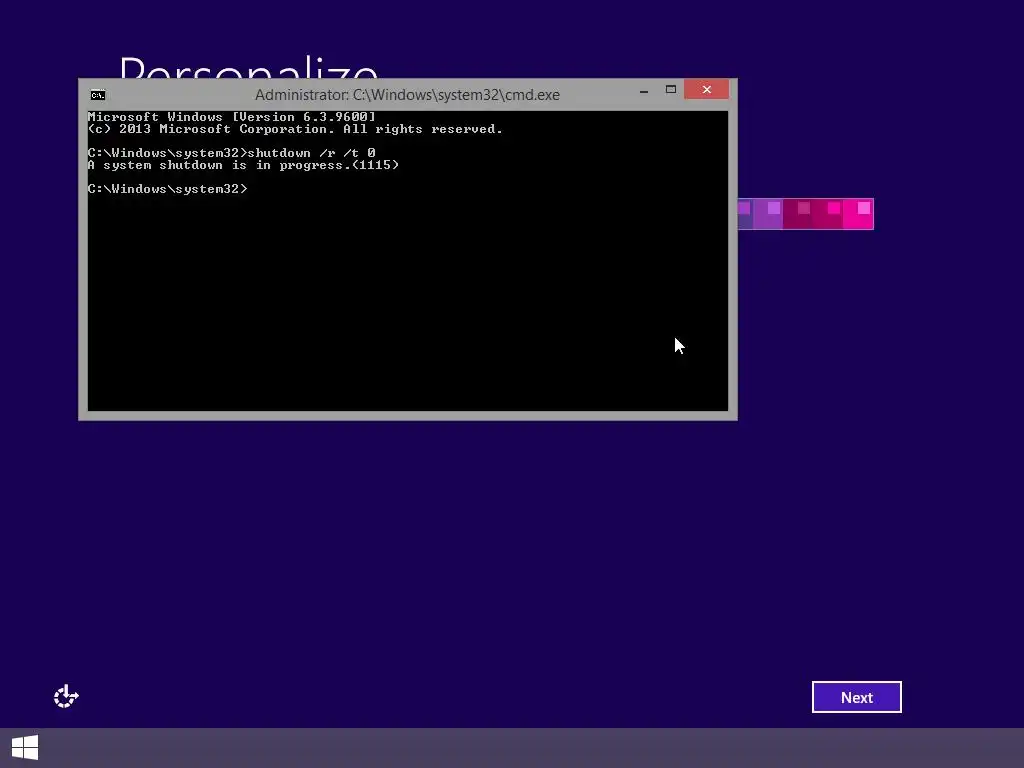Click the cmd.exe icon in title bar
This screenshot has width=1024, height=768.
click(x=98, y=95)
